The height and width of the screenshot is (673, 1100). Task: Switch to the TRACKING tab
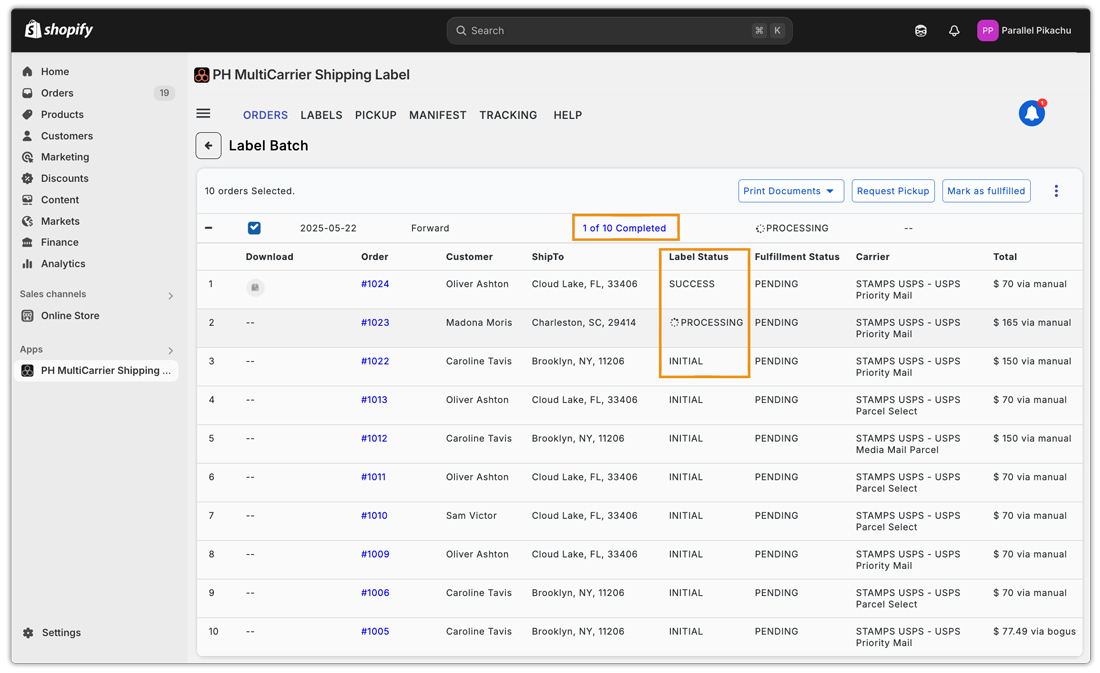pos(508,115)
